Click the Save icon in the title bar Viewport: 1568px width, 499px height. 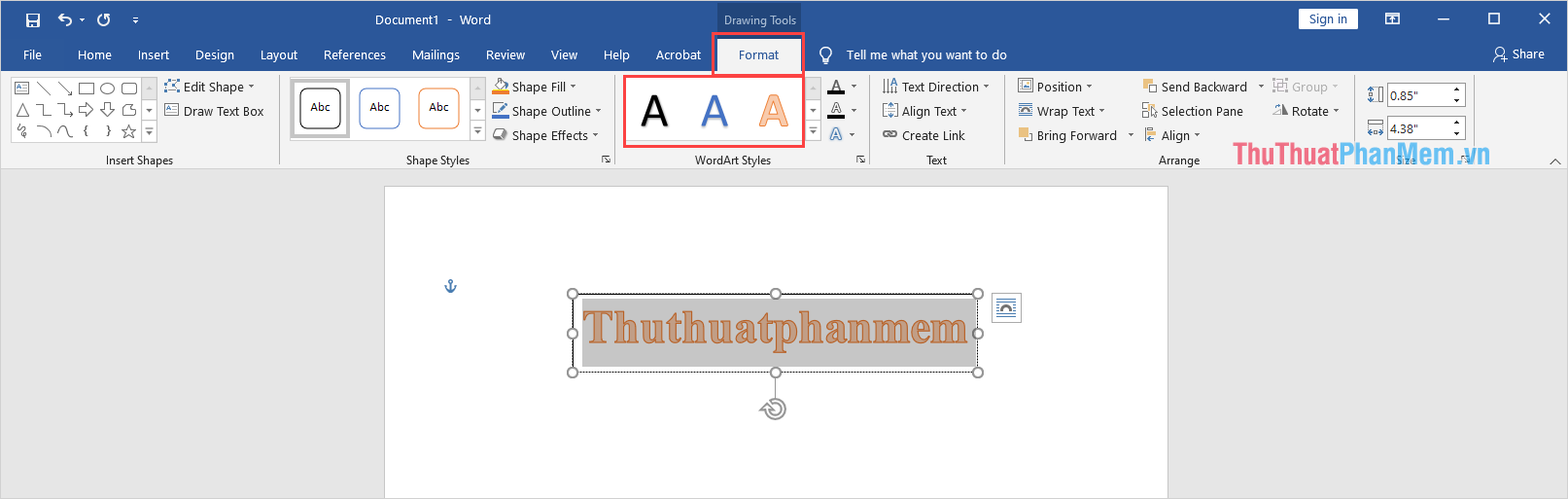coord(33,19)
